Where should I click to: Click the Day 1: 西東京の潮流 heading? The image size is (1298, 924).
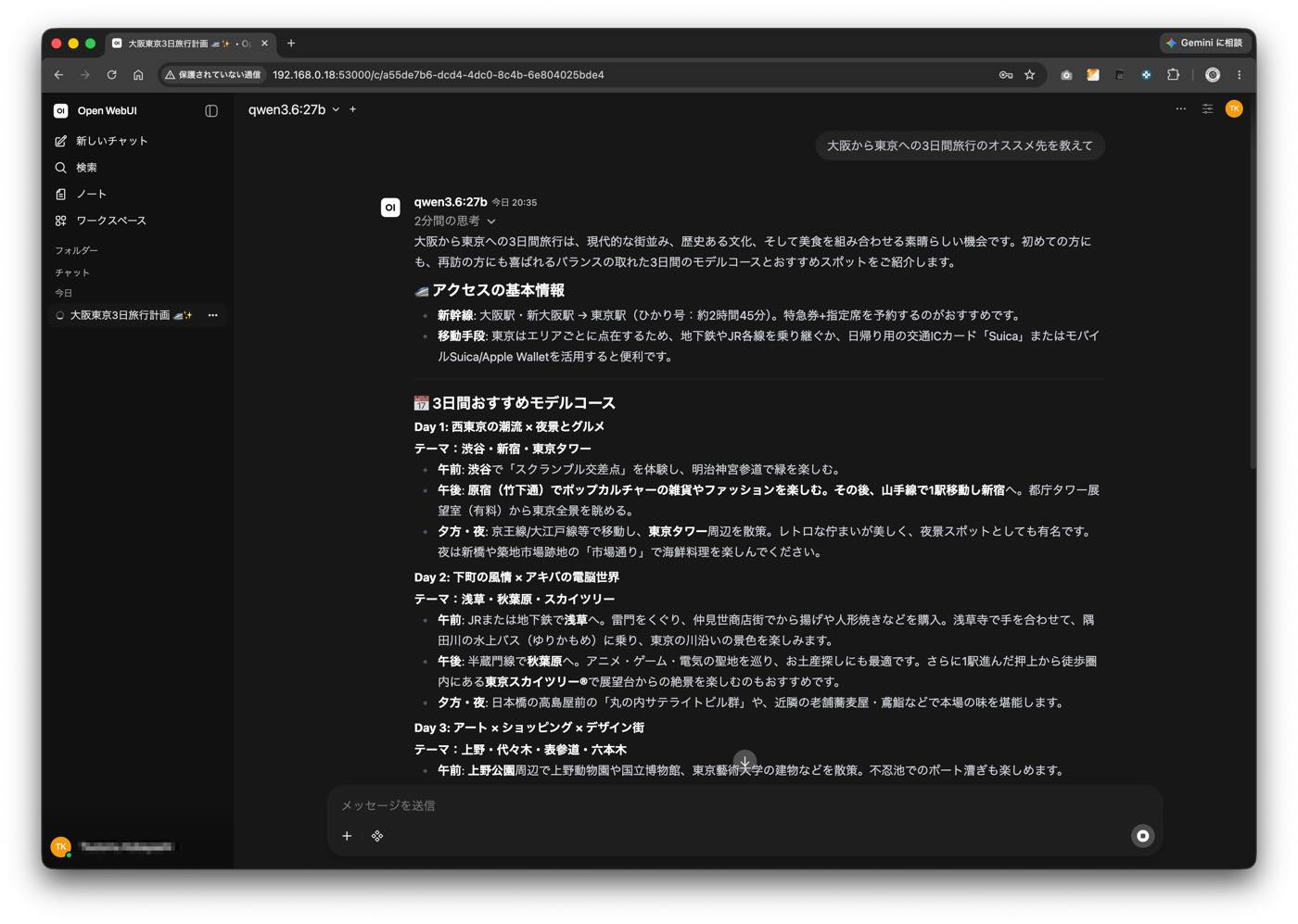509,427
